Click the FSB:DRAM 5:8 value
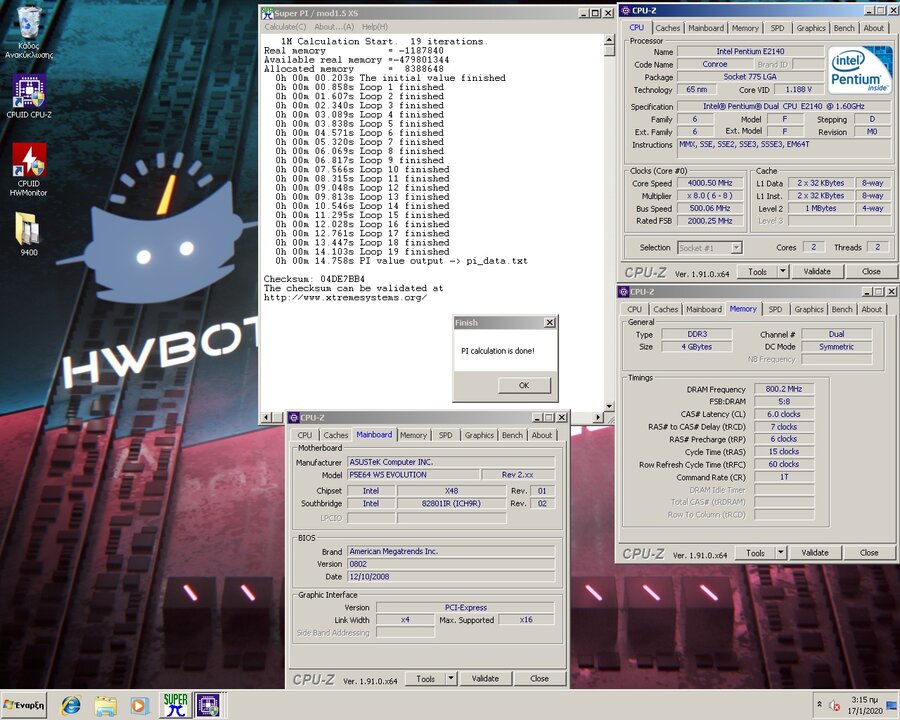The height and width of the screenshot is (720, 900). [x=783, y=401]
